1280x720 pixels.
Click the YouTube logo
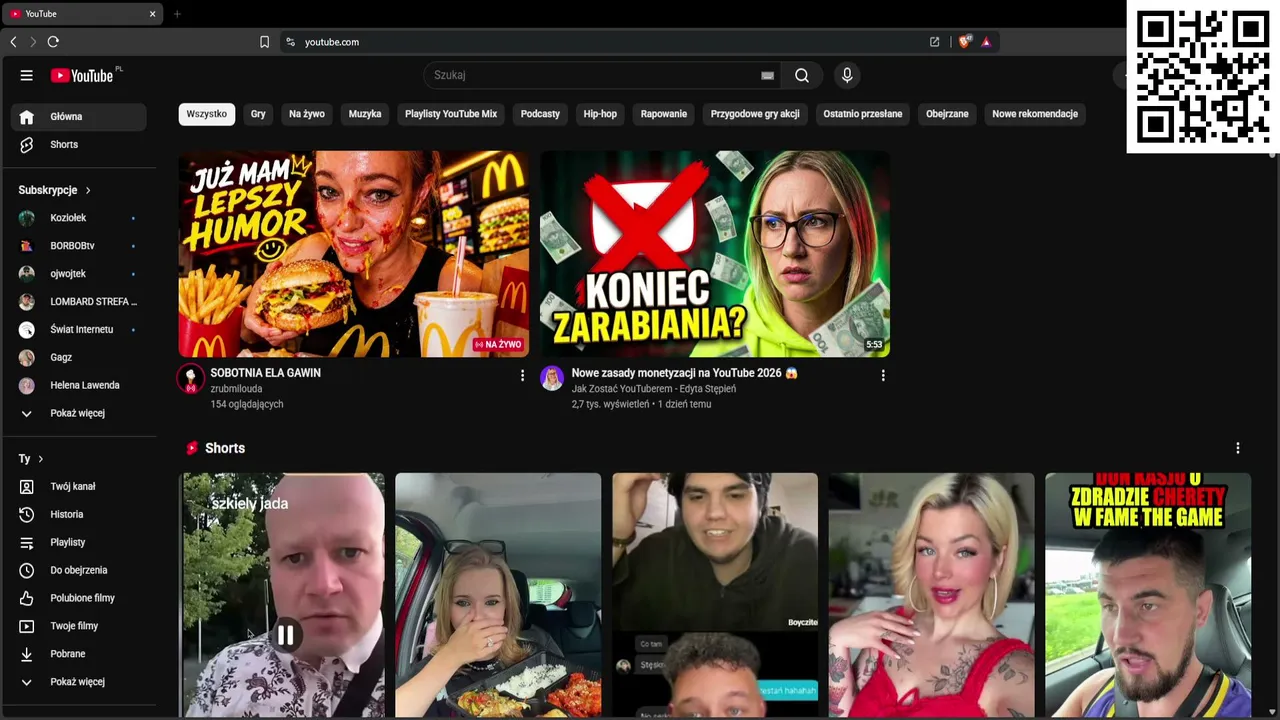pyautogui.click(x=82, y=76)
